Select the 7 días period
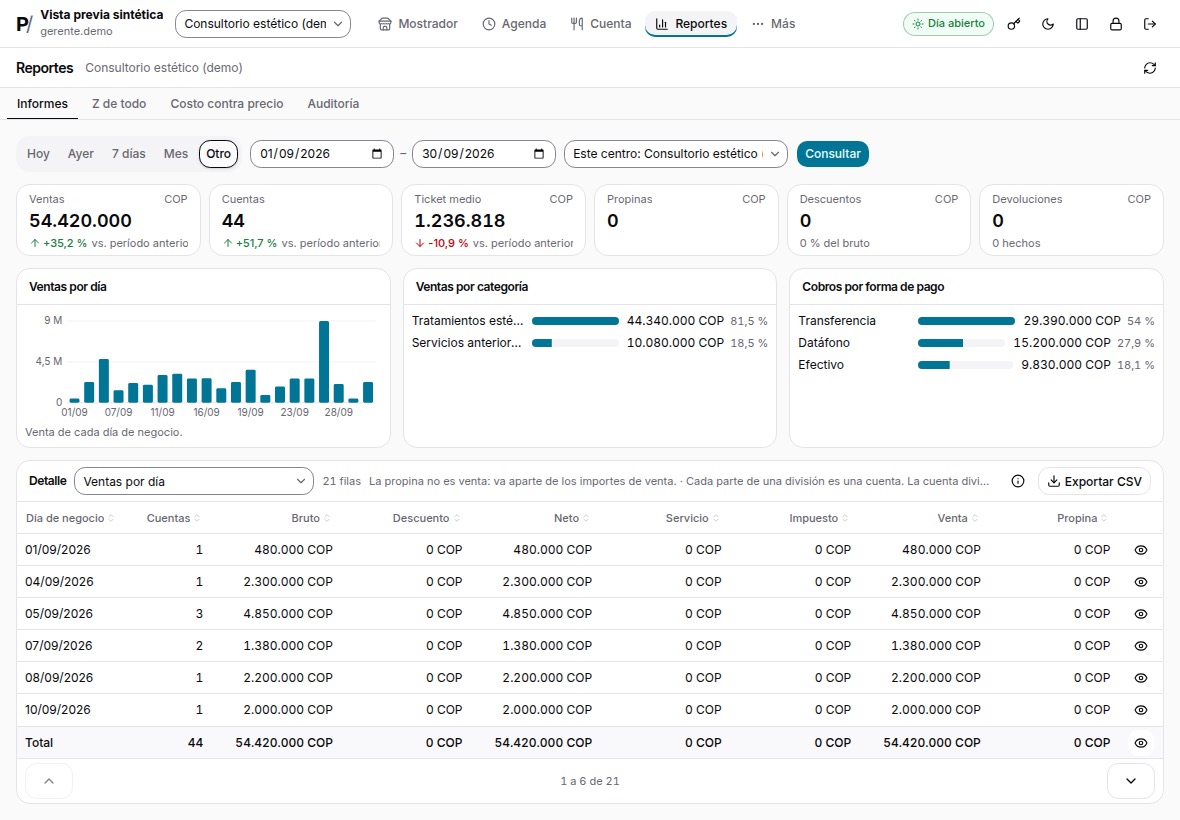The height and width of the screenshot is (820, 1180). [129, 153]
